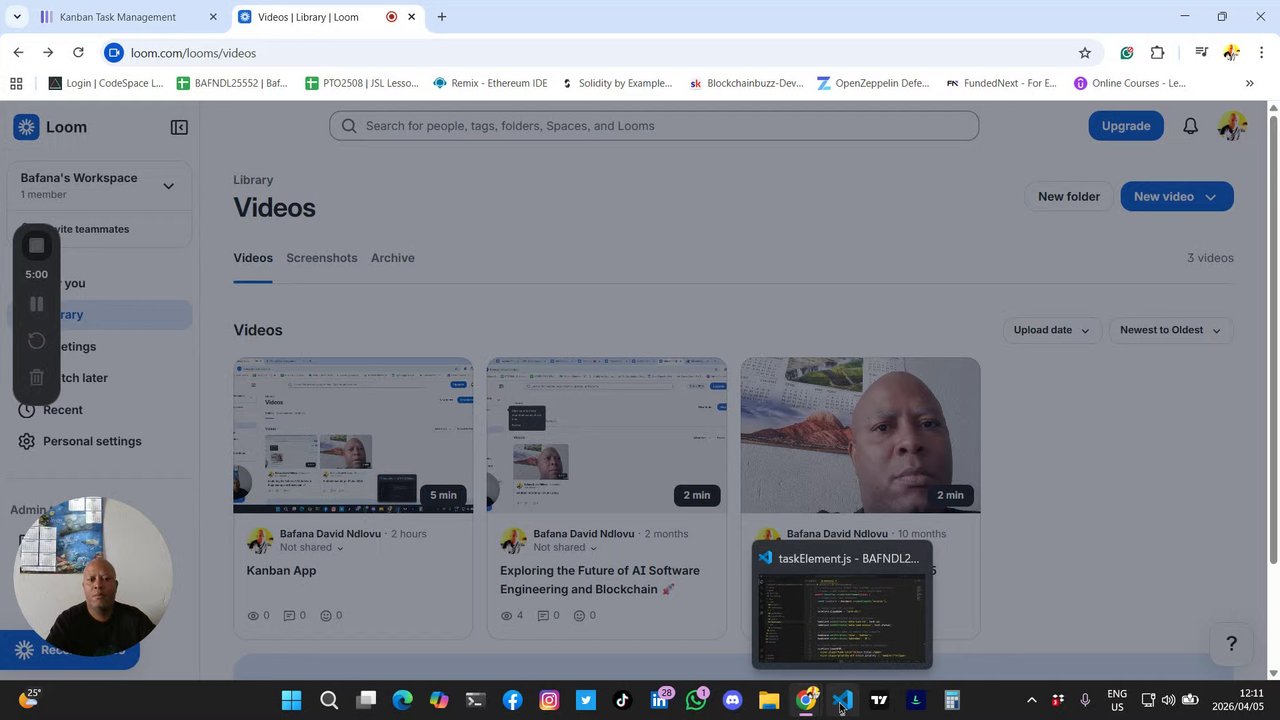Bookmark this page with the star icon
Screen dimensions: 1280x720
pyautogui.click(x=1085, y=53)
